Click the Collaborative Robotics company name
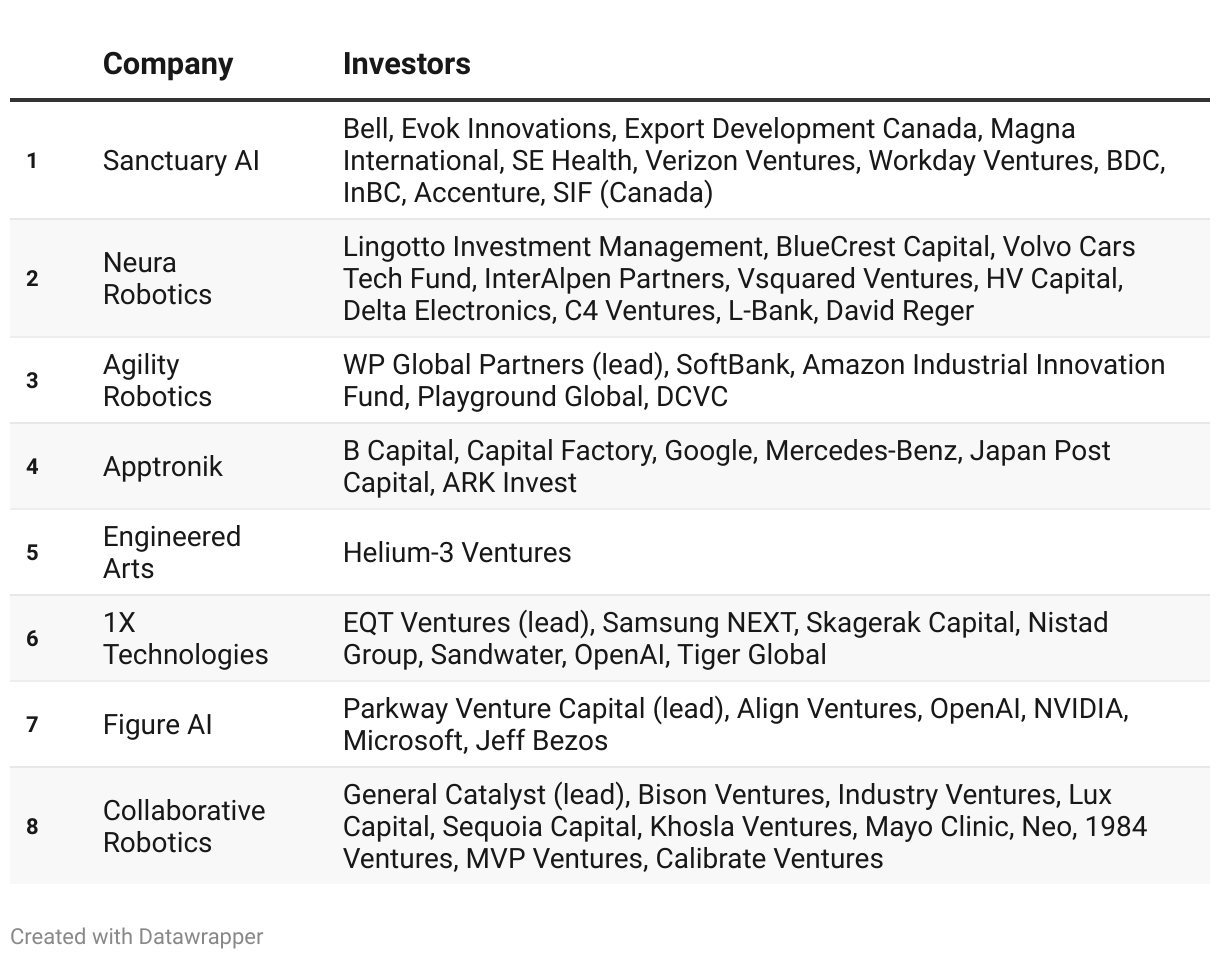The width and height of the screenshot is (1220, 960). [184, 826]
